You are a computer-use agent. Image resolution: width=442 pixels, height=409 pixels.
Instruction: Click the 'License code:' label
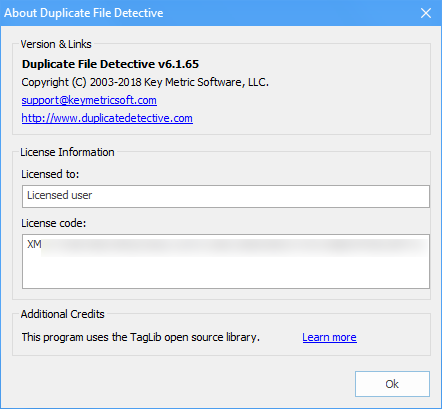pos(54,223)
